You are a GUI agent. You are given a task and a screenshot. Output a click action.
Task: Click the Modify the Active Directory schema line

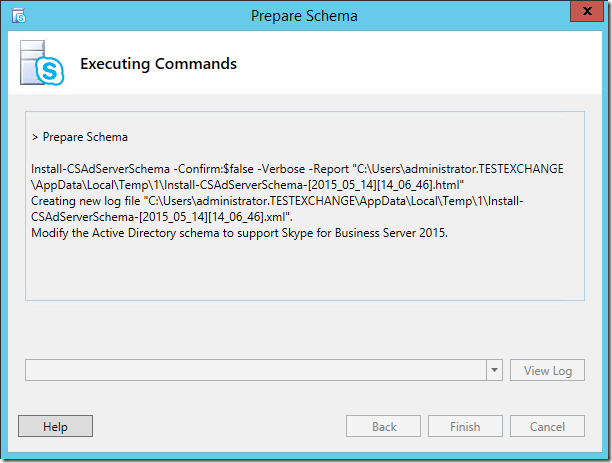click(x=239, y=233)
